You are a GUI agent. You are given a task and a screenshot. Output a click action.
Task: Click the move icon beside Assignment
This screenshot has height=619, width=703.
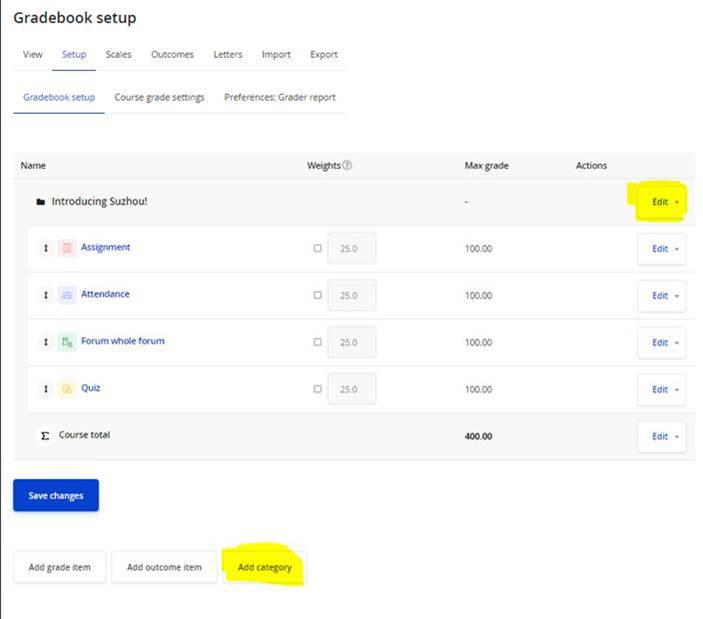(x=46, y=248)
